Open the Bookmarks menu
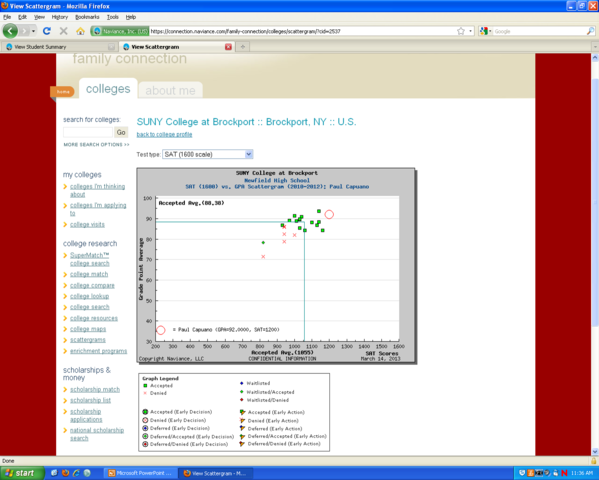 click(87, 17)
